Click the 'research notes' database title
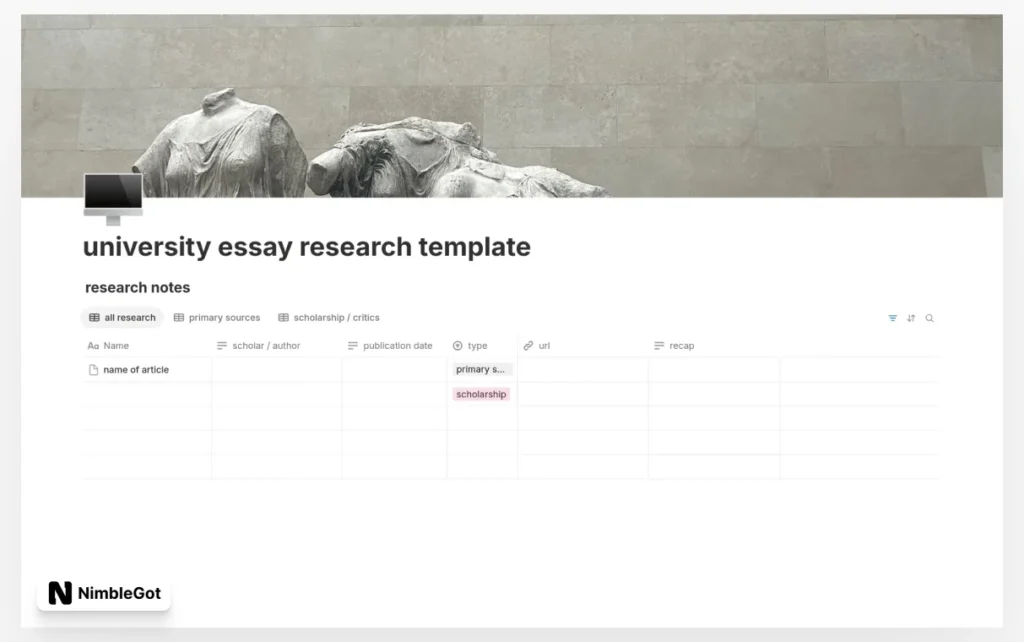Image resolution: width=1024 pixels, height=642 pixels. pyautogui.click(x=138, y=287)
